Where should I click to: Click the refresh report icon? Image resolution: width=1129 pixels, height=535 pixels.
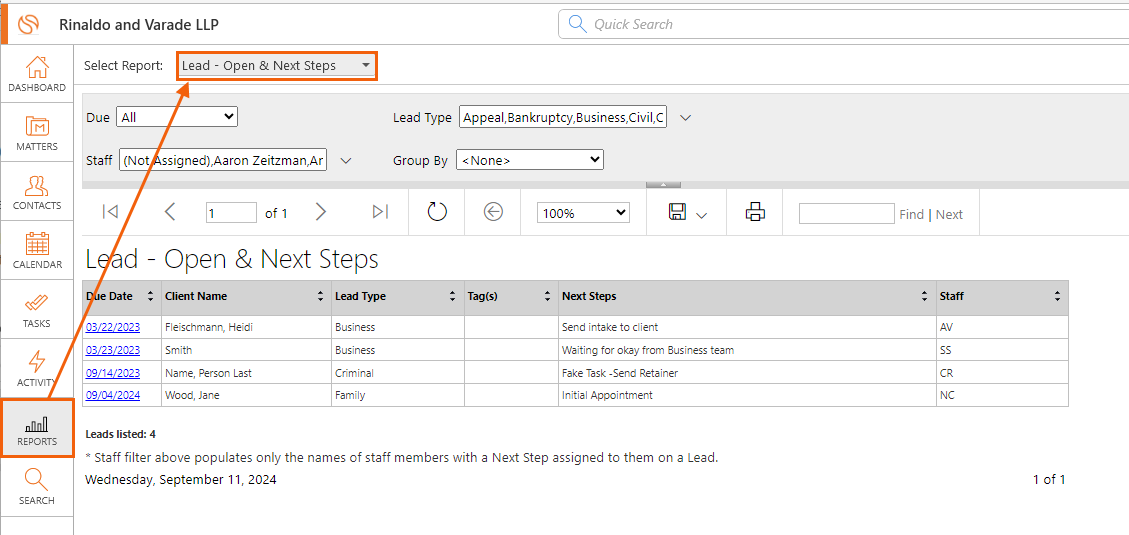[437, 212]
